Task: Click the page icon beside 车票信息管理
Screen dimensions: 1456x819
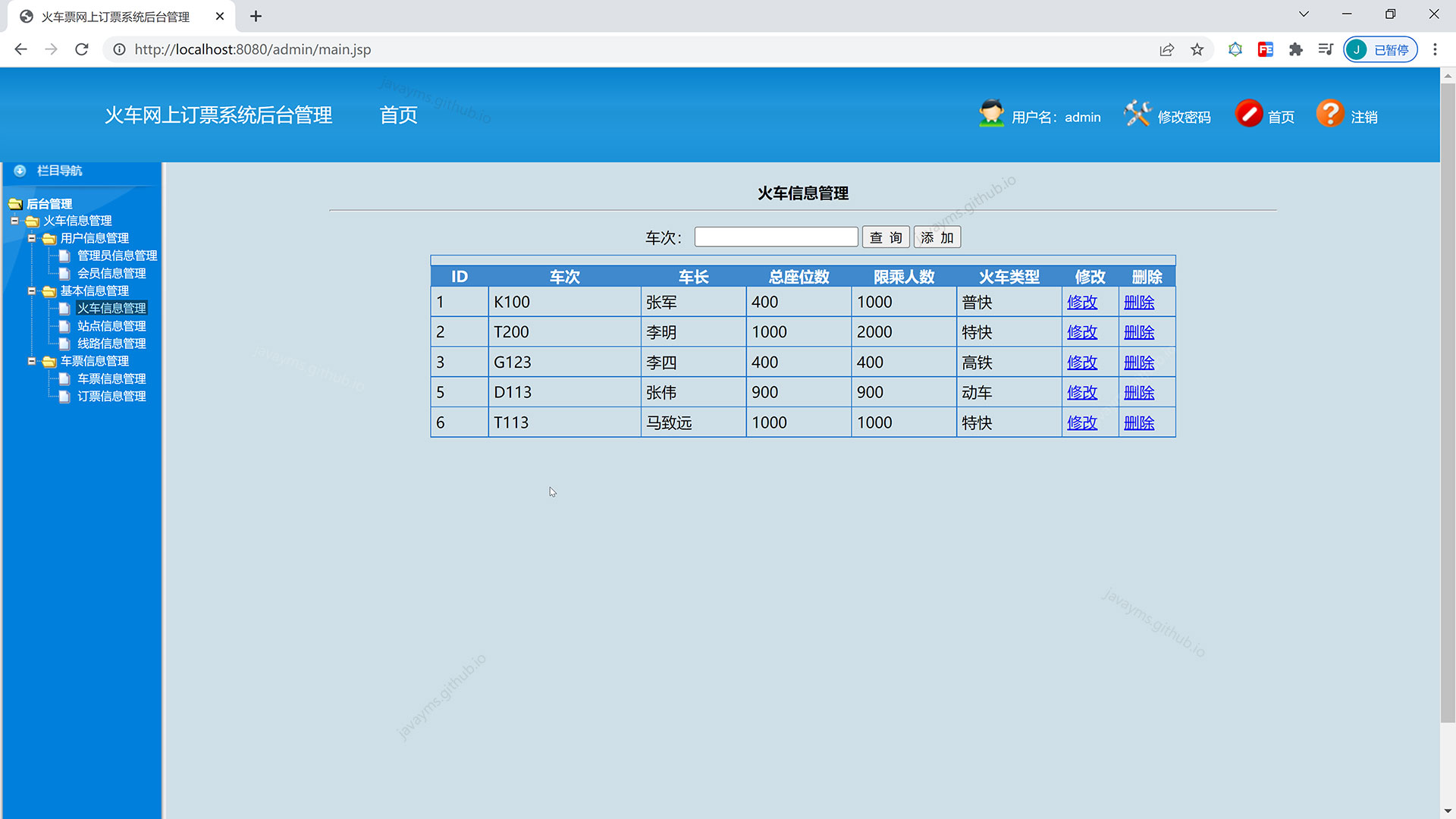Action: click(x=64, y=378)
